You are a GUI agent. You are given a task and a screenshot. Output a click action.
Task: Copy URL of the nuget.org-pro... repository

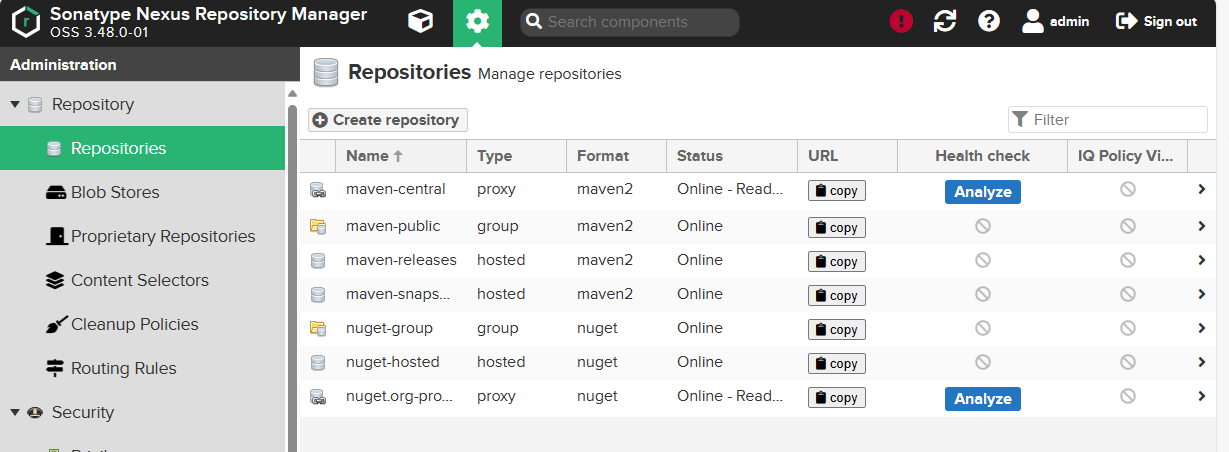click(837, 398)
